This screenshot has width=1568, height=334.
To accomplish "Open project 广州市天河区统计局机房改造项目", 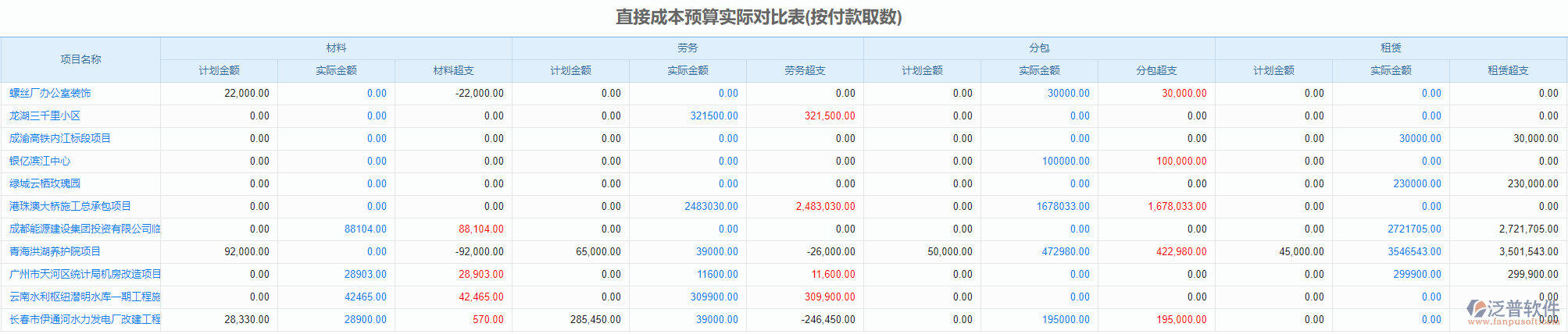I will coord(85,274).
